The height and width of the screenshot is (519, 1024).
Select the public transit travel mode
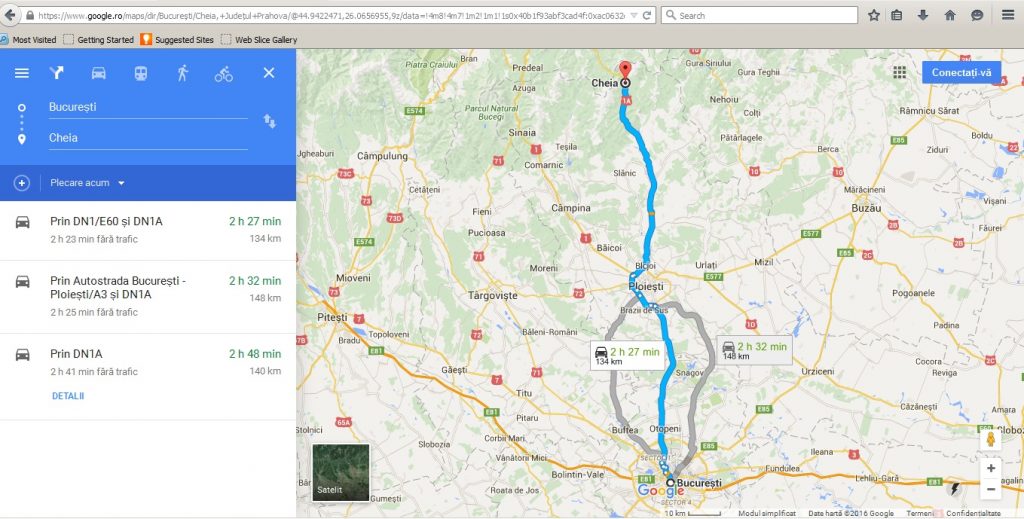click(x=141, y=73)
